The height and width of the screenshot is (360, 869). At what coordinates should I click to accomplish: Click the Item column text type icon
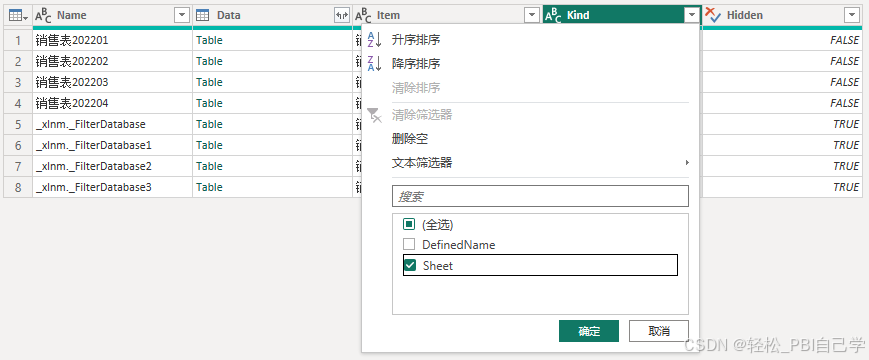coord(363,16)
